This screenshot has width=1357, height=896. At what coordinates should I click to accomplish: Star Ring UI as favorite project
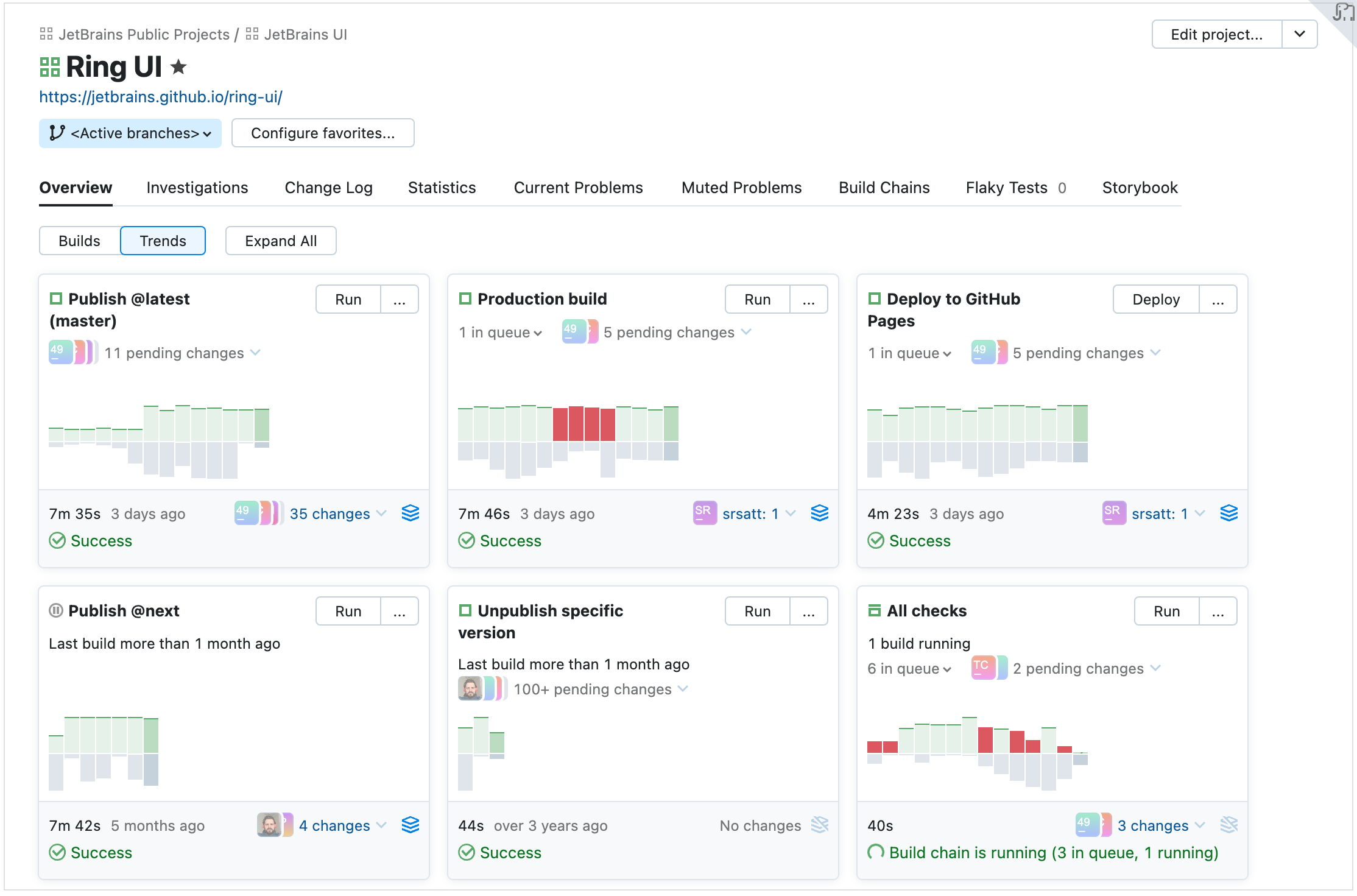(178, 66)
